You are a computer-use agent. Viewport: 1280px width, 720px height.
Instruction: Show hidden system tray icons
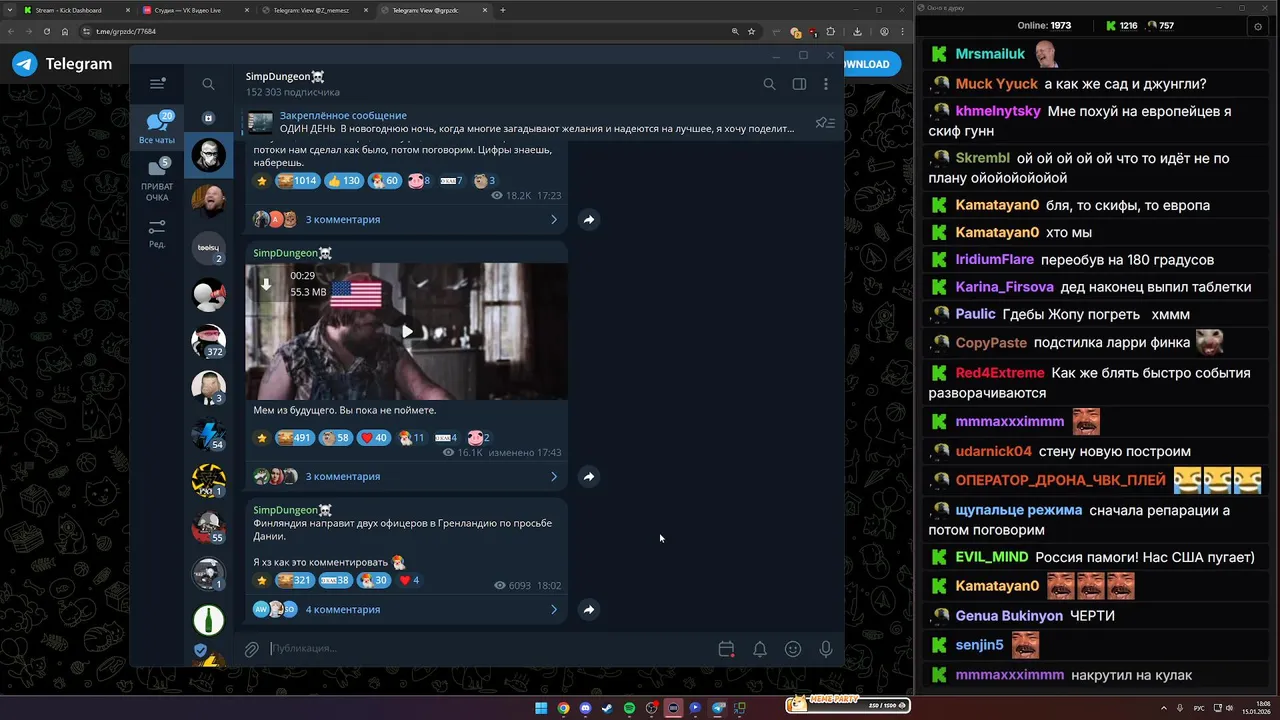(1164, 708)
